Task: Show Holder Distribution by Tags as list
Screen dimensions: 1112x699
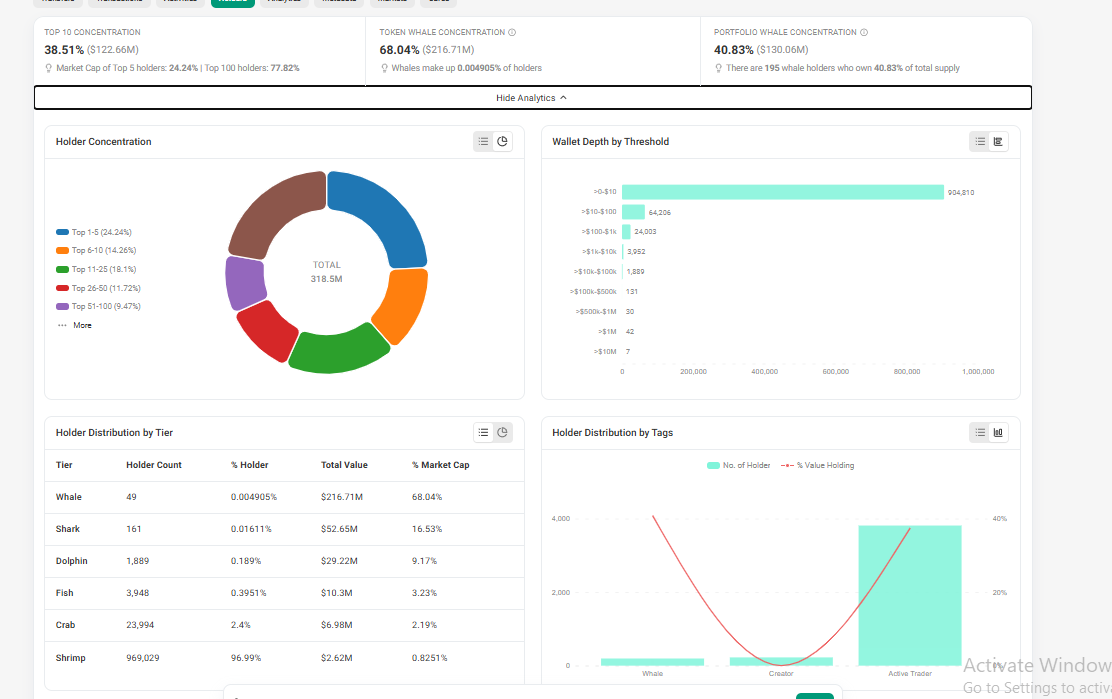Action: [979, 432]
